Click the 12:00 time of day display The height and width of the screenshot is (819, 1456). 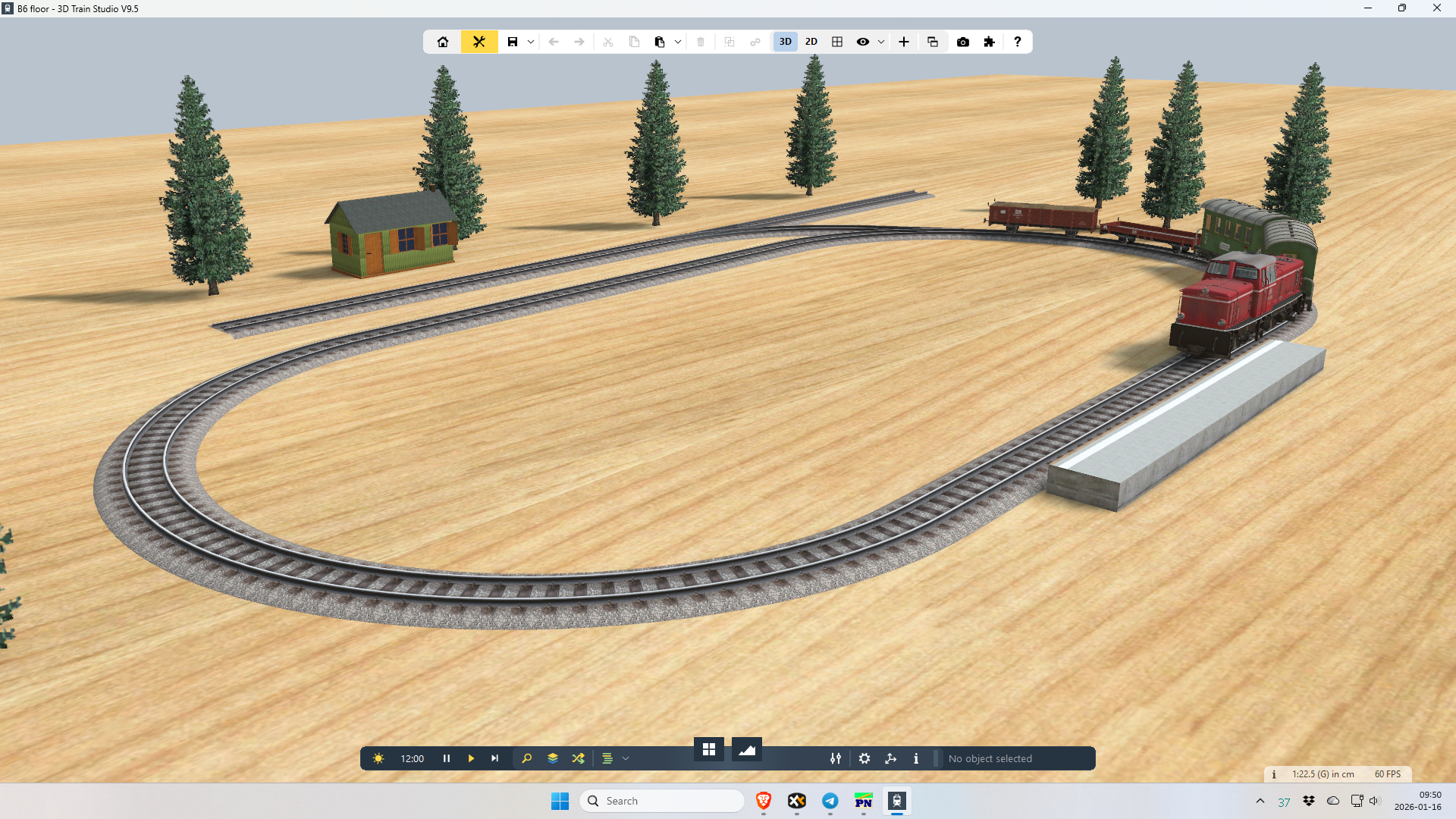[x=412, y=758]
